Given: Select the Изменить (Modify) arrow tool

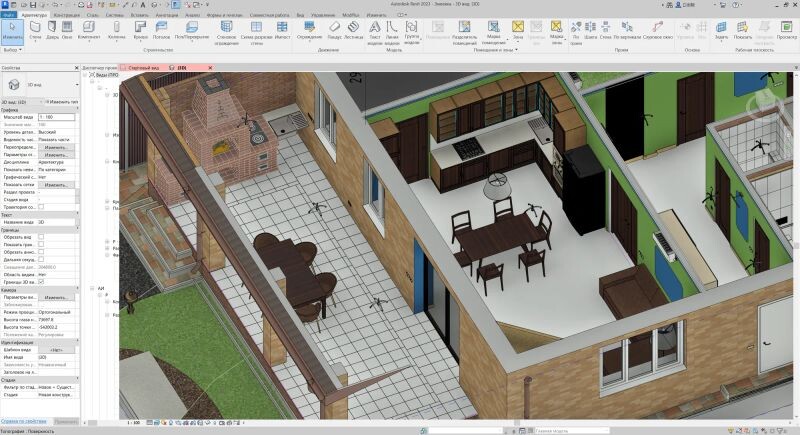Looking at the screenshot, I should click(x=12, y=29).
